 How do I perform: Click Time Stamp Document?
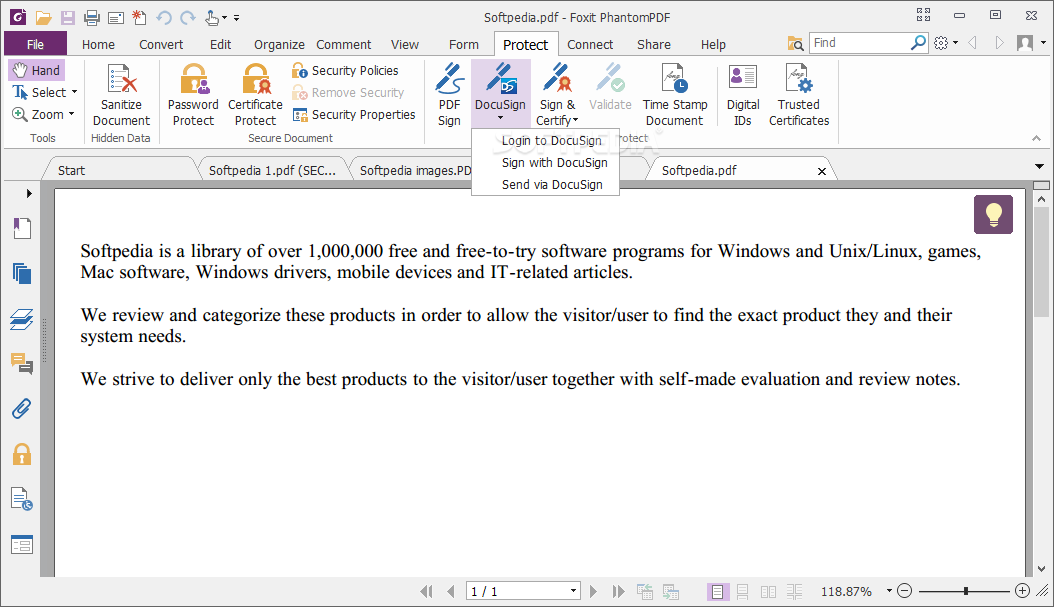click(x=675, y=95)
